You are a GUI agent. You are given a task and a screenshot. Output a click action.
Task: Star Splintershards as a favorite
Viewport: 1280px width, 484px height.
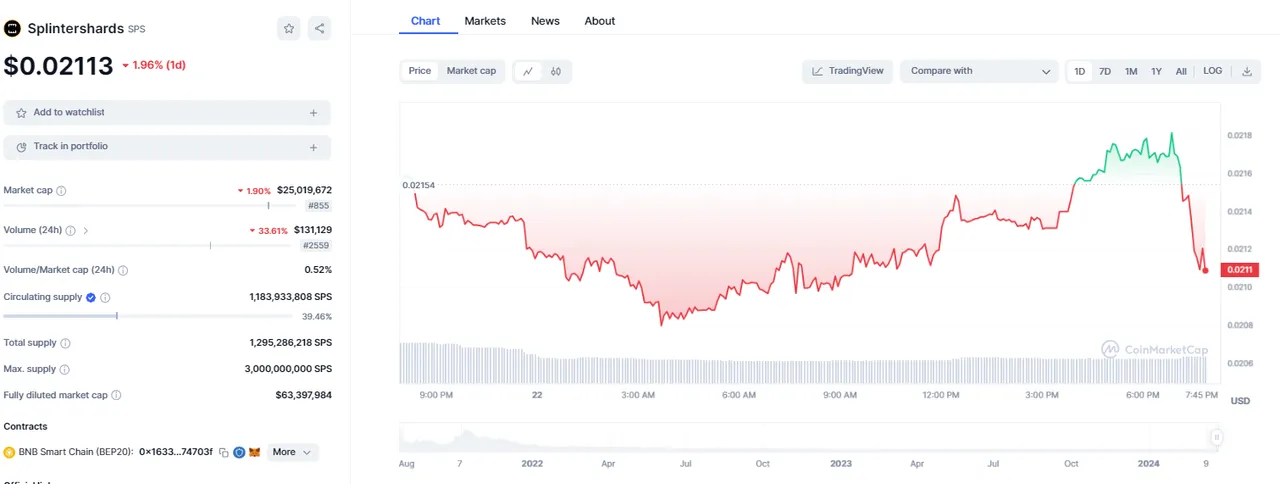point(289,28)
